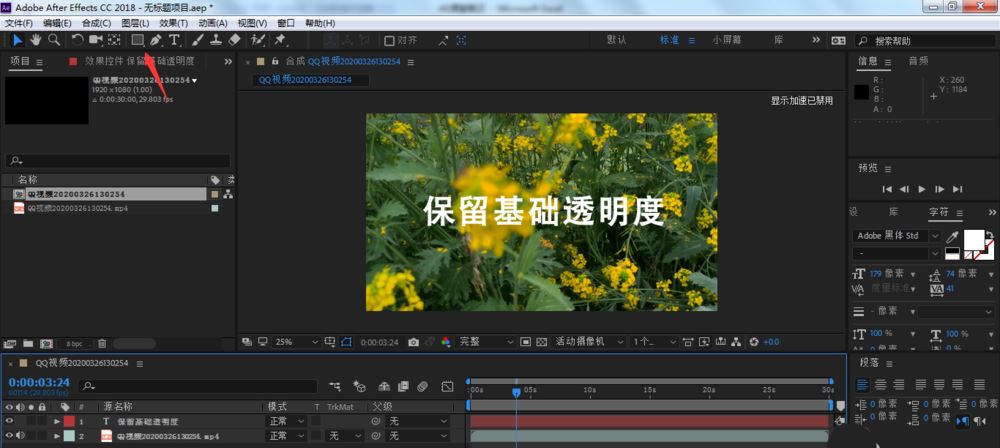Click the new composition icon in Project panel
Viewport: 1000px width, 448px height.
click(x=46, y=343)
